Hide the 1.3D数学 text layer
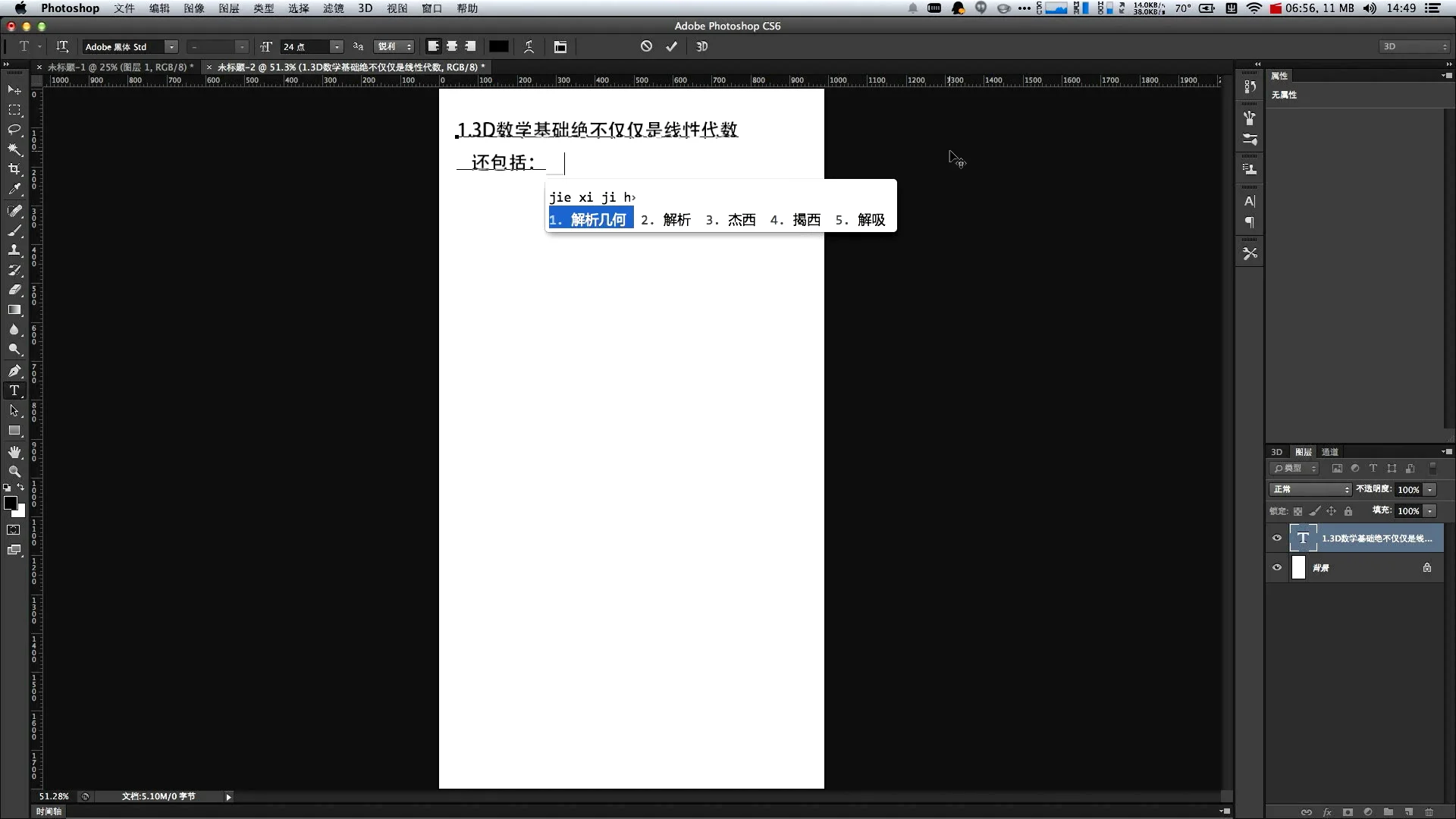1456x819 pixels. coord(1277,538)
